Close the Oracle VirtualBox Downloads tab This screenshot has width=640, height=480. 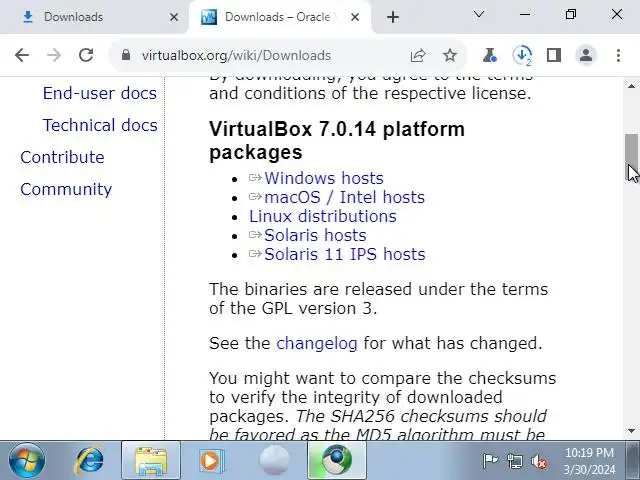click(x=355, y=17)
